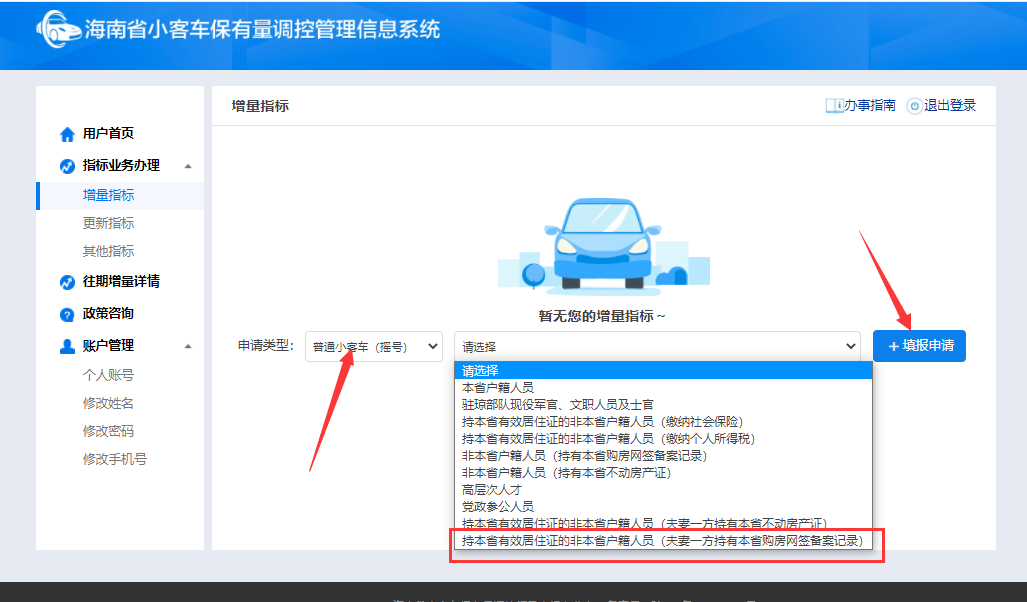Image resolution: width=1027 pixels, height=602 pixels.
Task: Click the 暂无您的增量指标 message
Action: click(x=602, y=316)
